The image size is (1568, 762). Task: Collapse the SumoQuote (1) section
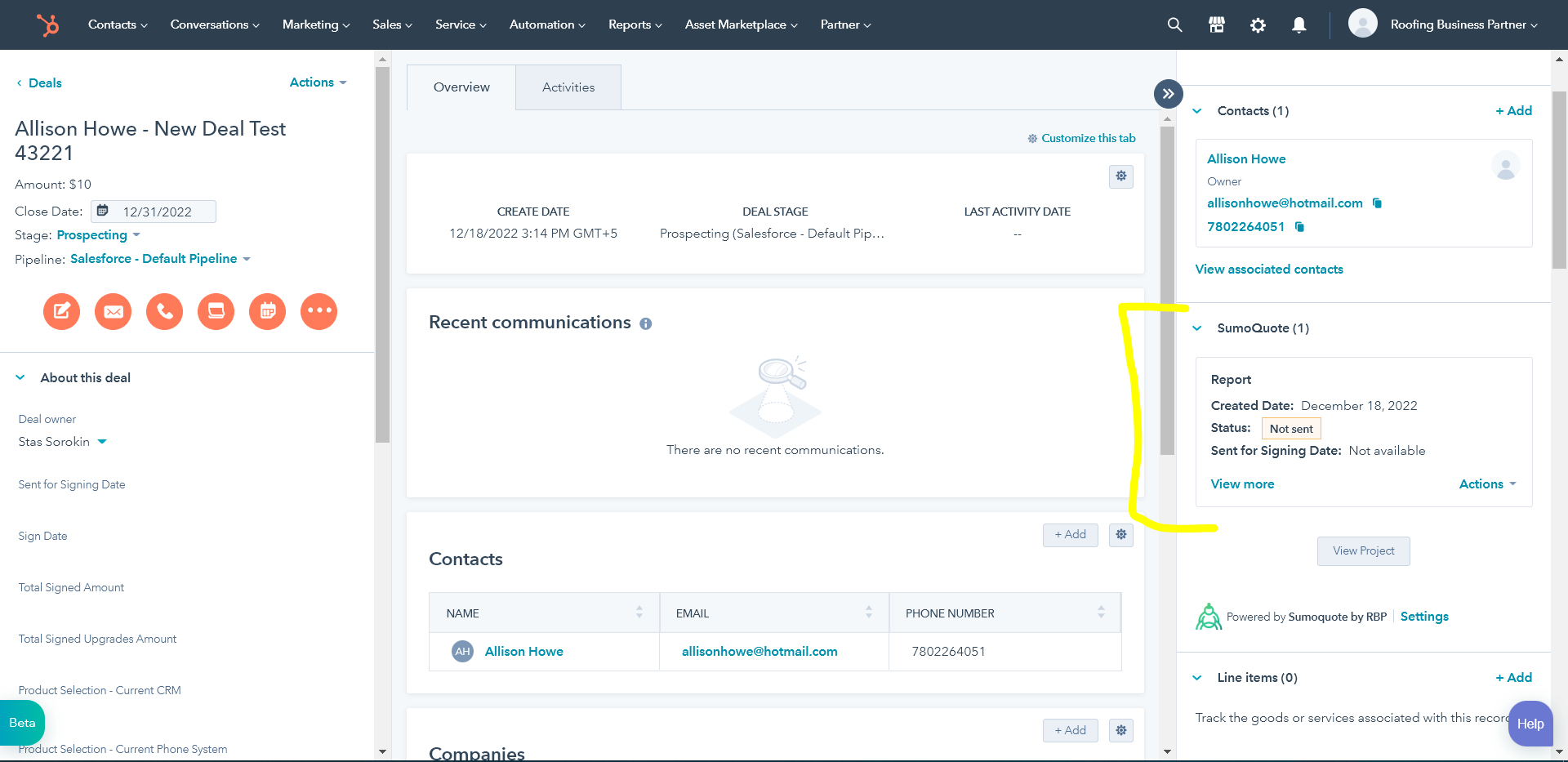[1197, 328]
